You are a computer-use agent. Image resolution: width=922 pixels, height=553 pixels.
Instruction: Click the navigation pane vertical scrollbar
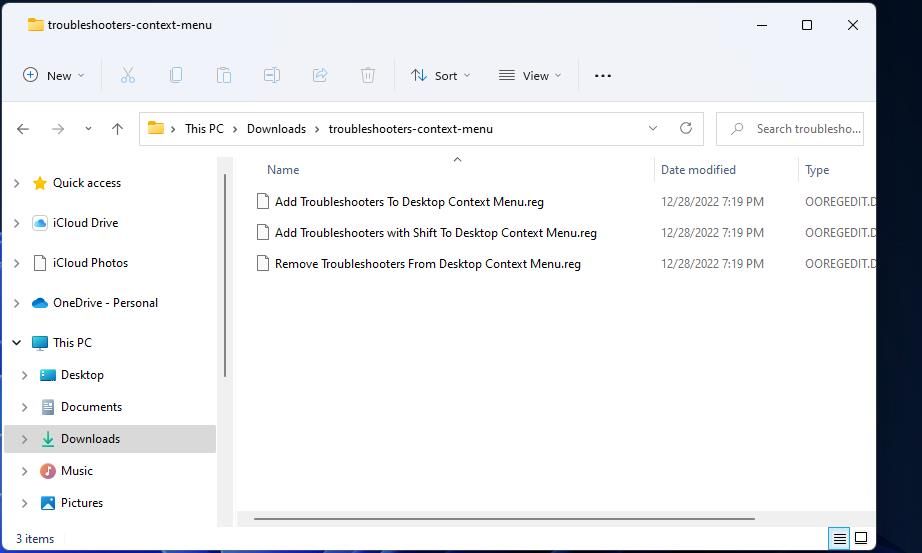225,275
